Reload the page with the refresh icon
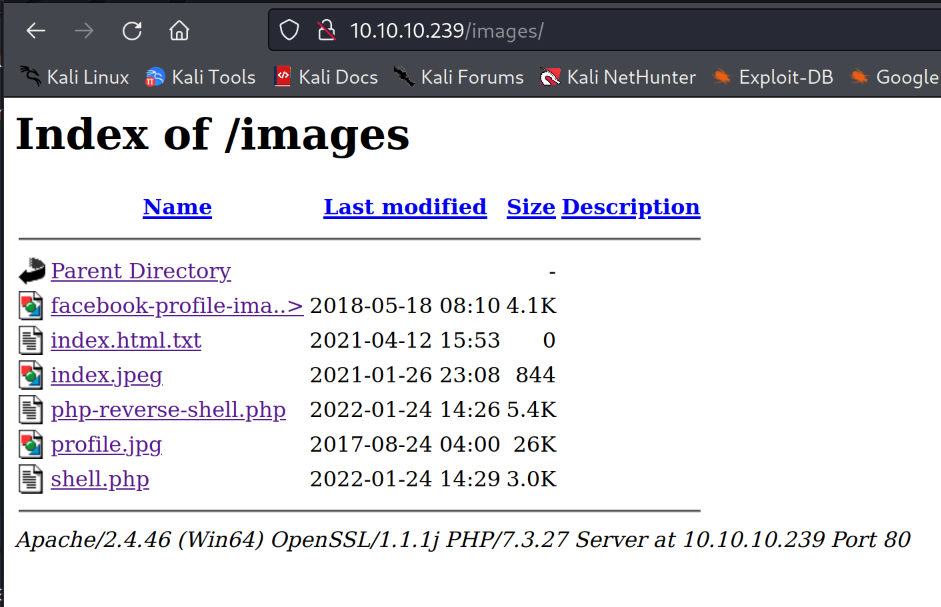This screenshot has height=607, width=941. click(x=132, y=31)
